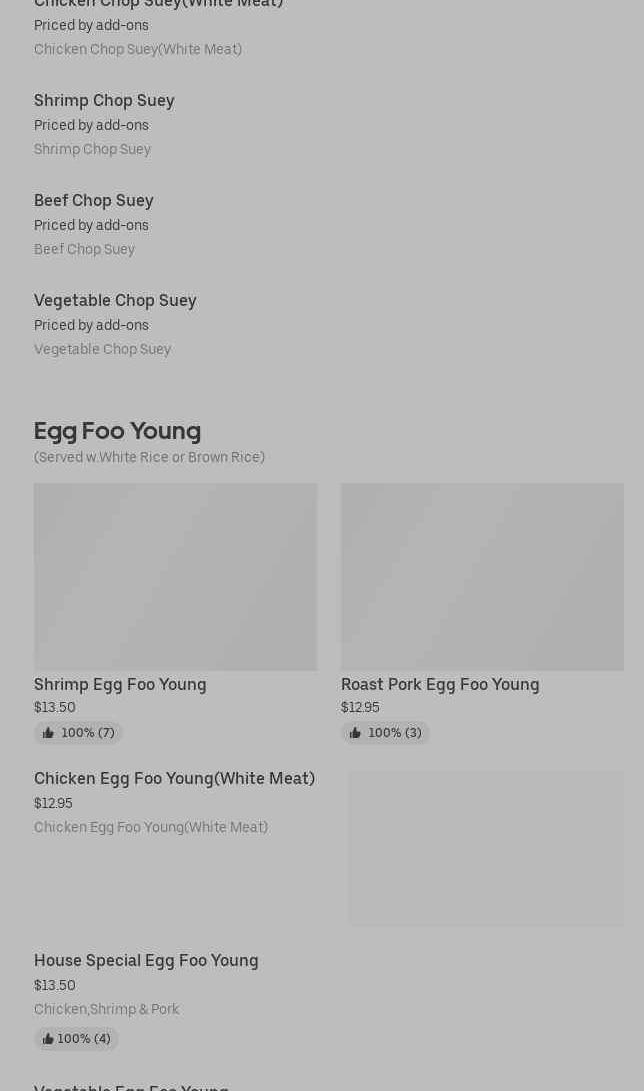Screen dimensions: 644x1091
Task: Click thumbs-up icon under Shrimp Egg Foo Young
Action: coord(48,733)
